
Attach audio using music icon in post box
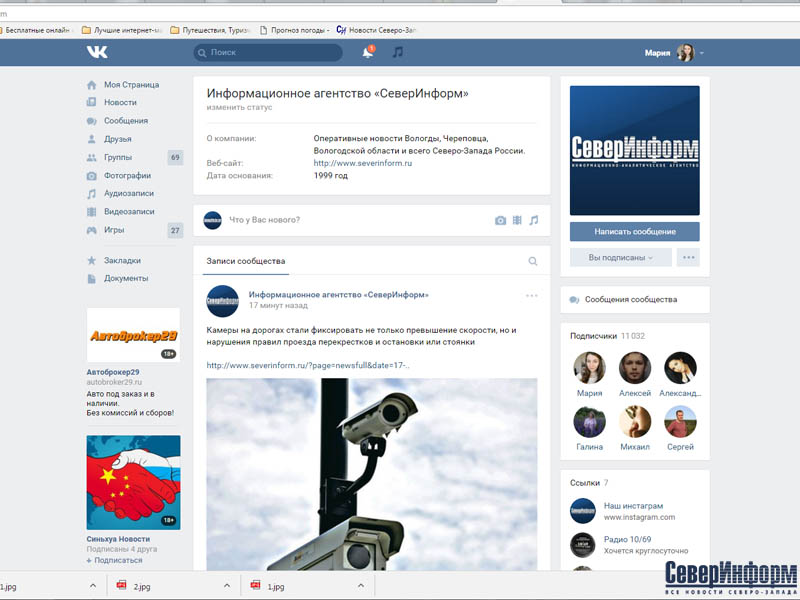pyautogui.click(x=534, y=220)
